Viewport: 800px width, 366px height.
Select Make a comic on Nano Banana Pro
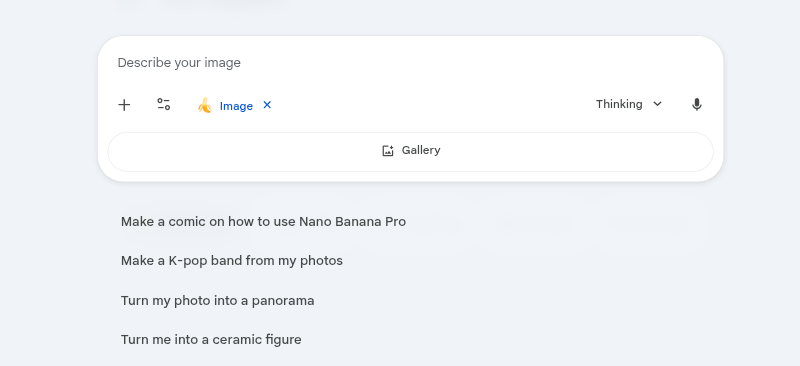pos(263,222)
